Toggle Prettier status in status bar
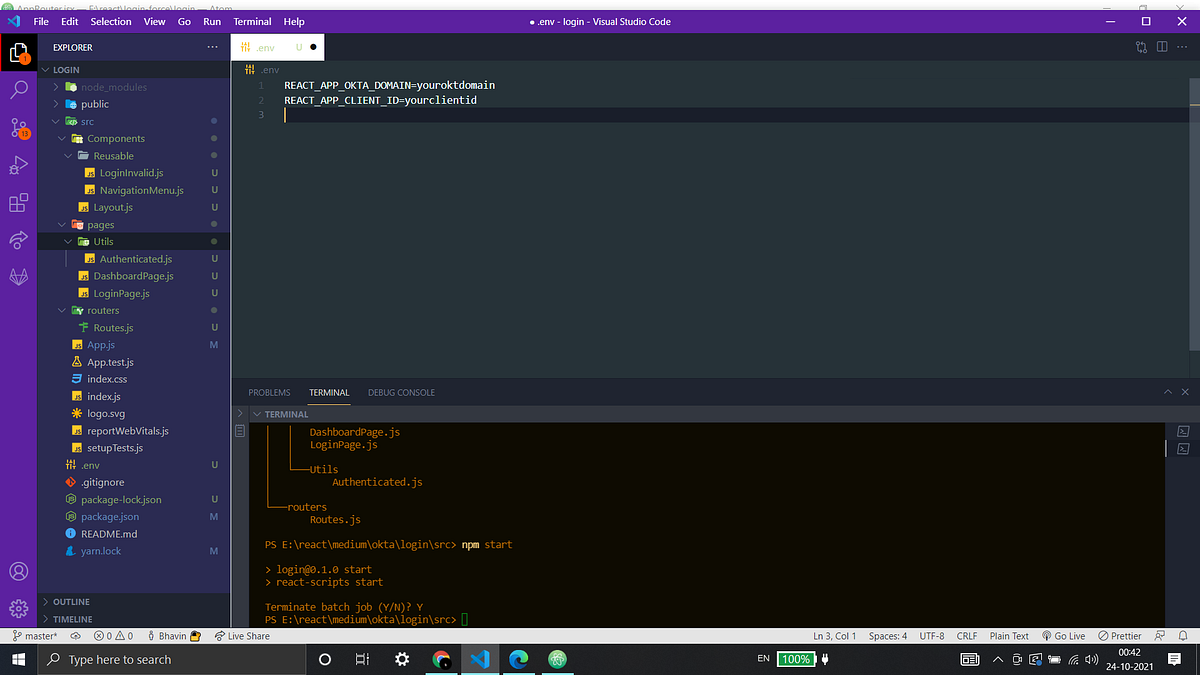 click(1119, 635)
